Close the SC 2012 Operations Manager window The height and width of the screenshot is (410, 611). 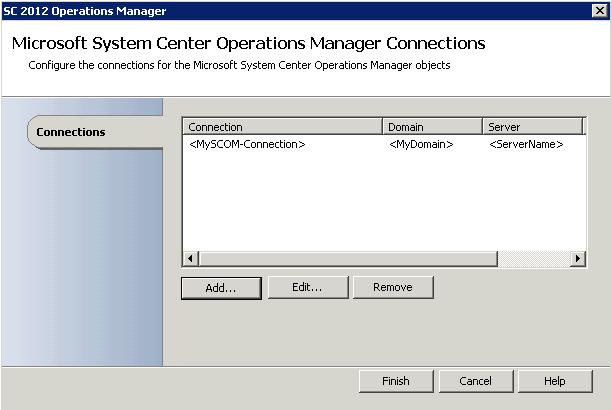point(599,11)
